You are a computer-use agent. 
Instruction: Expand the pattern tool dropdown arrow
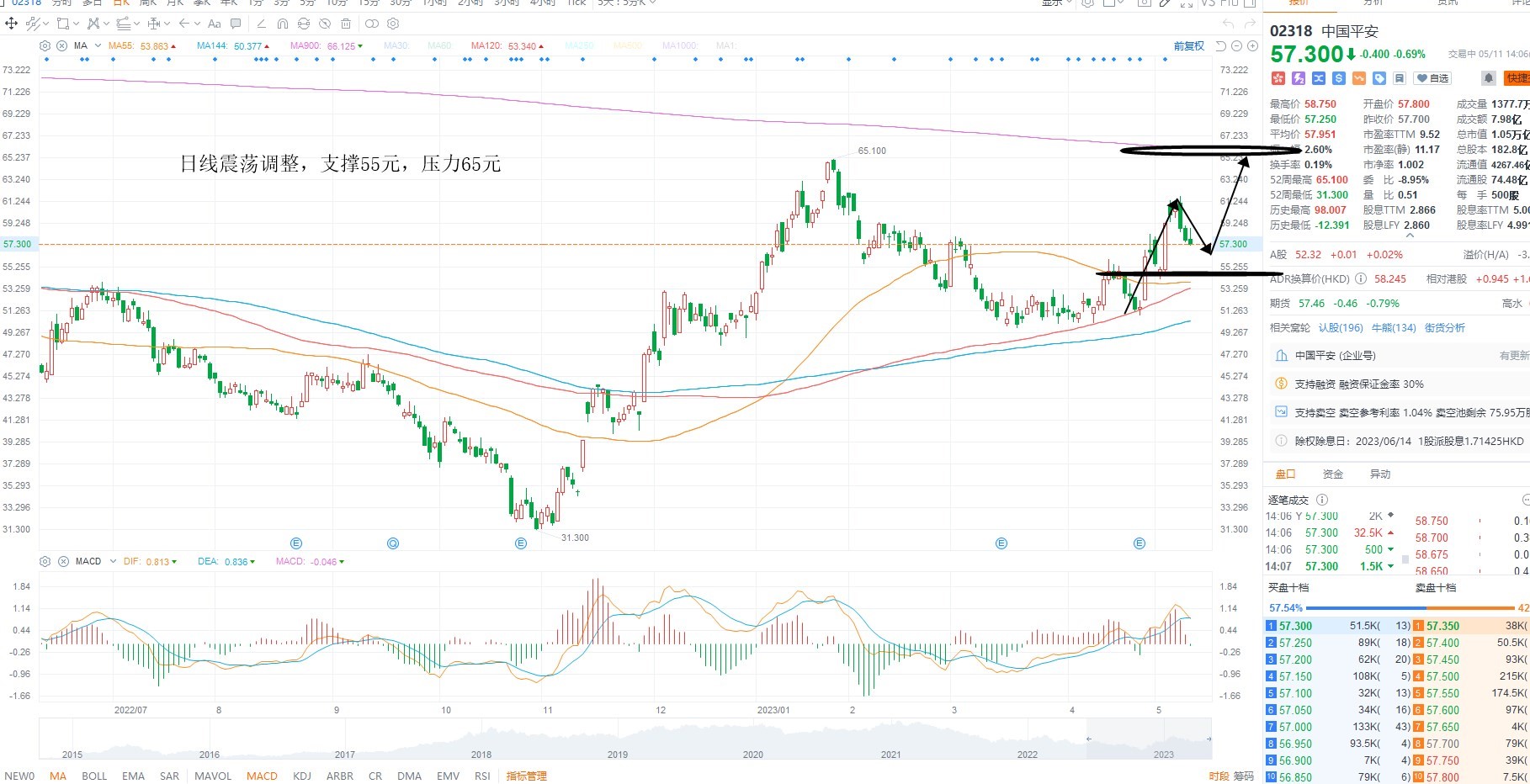coord(106,24)
